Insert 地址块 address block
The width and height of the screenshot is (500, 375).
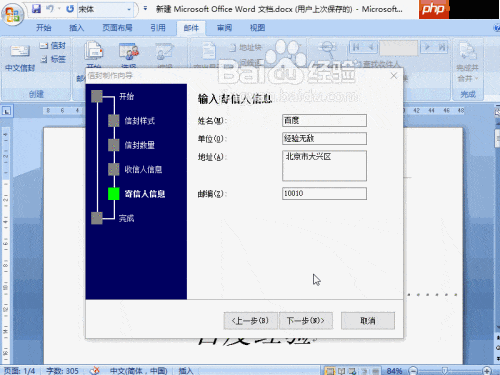click(x=246, y=48)
